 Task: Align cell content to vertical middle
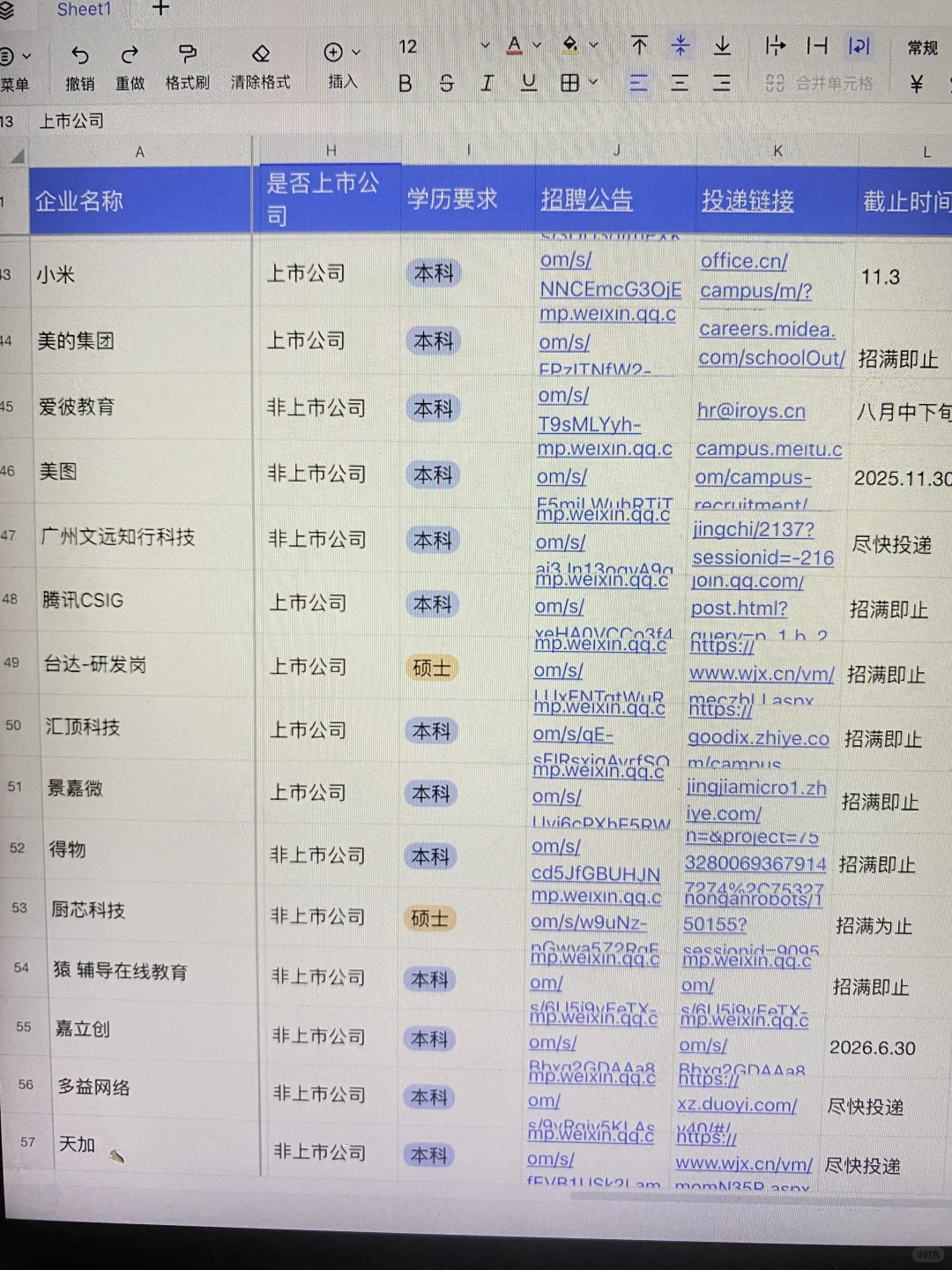point(681,45)
